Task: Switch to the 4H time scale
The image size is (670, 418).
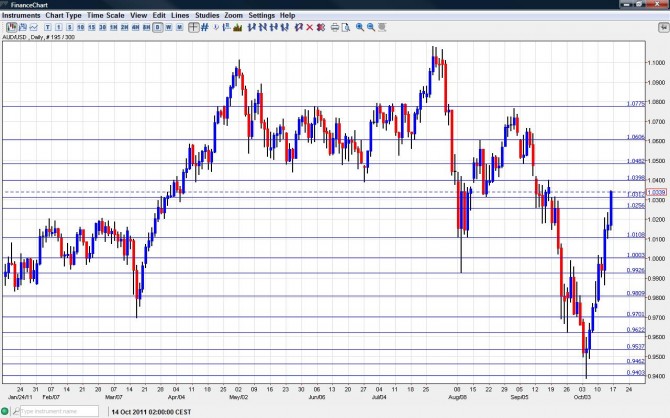Action: 135,27
